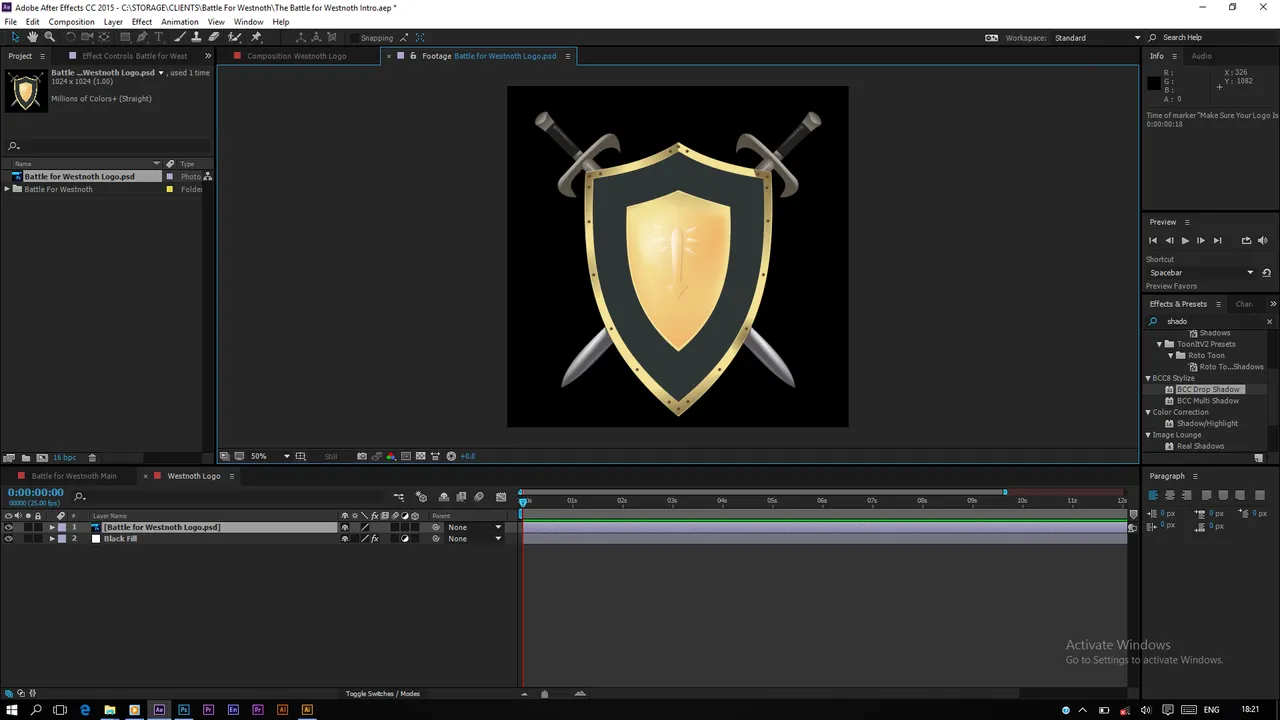This screenshot has width=1280, height=720.
Task: Open the Workspace Standard dropdown
Action: [1097, 38]
